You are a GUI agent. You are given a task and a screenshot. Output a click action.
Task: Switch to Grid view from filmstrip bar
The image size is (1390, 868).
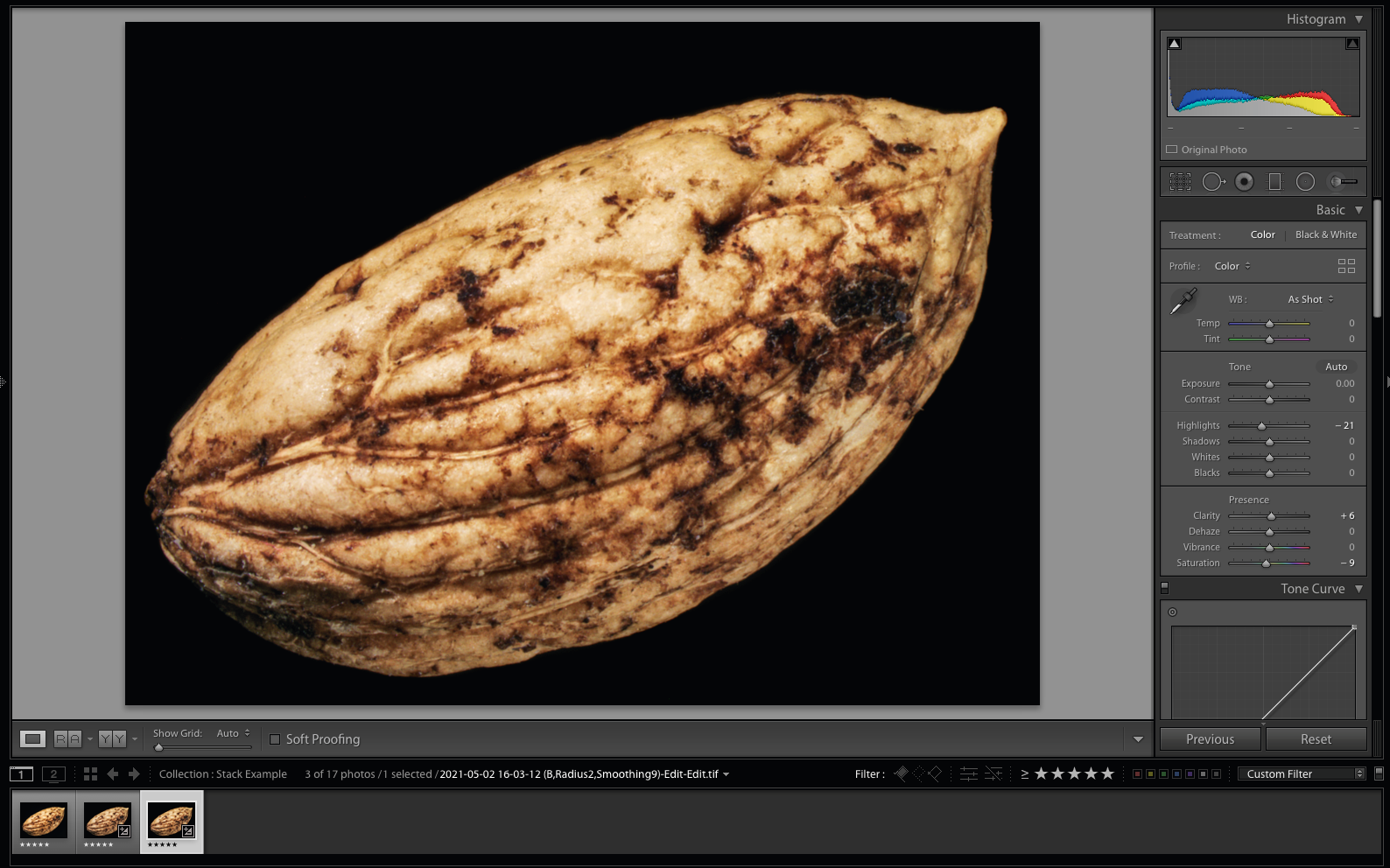[90, 773]
